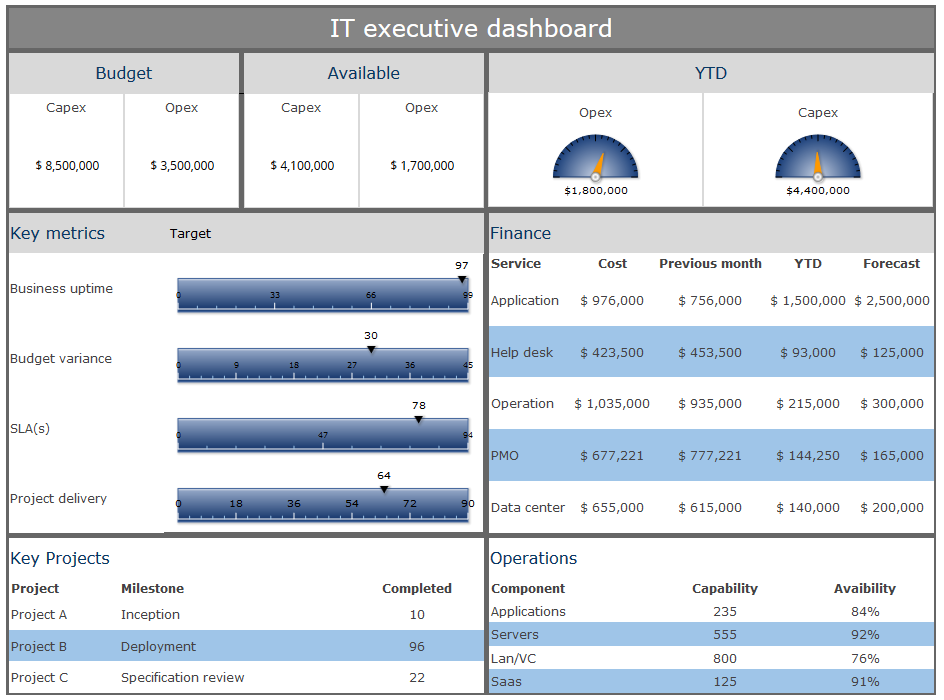The image size is (944, 700).
Task: Click the Forecast column header
Action: point(892,264)
